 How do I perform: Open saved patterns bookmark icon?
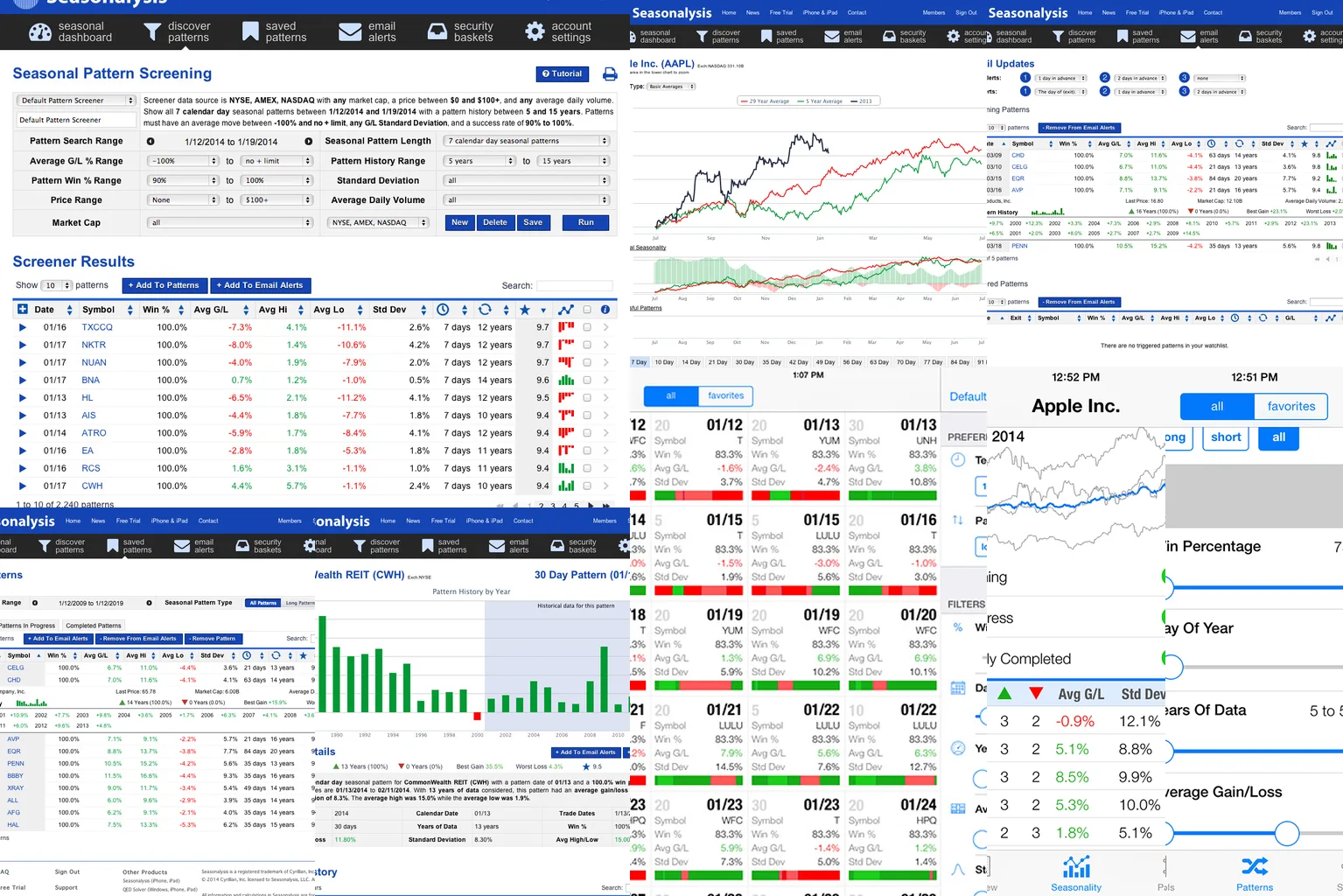tap(250, 32)
